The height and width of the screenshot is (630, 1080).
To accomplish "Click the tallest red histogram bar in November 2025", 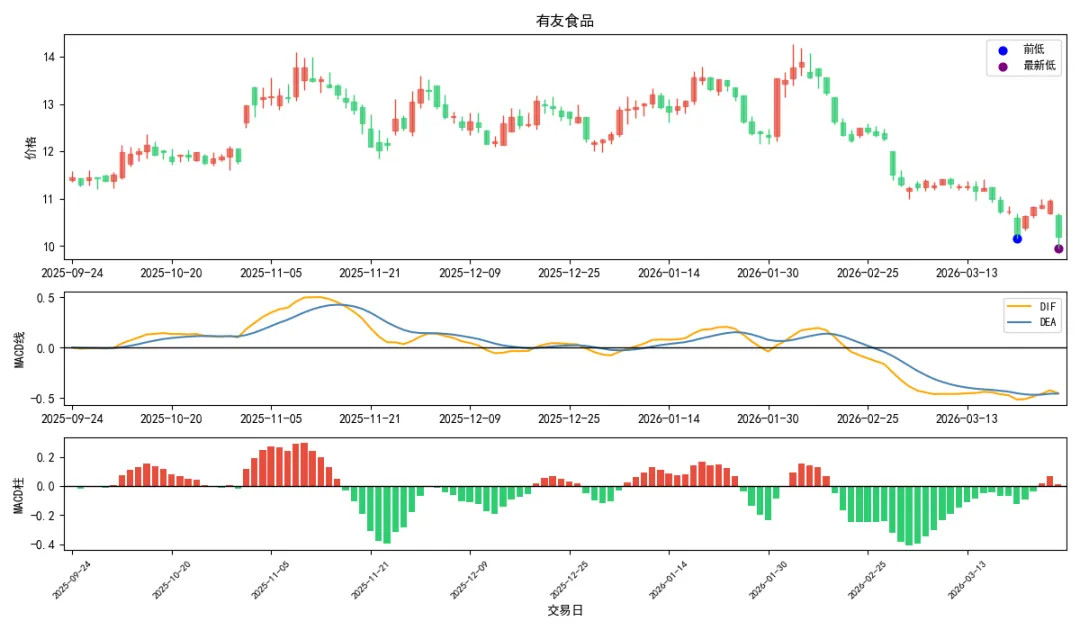I will tap(304, 465).
